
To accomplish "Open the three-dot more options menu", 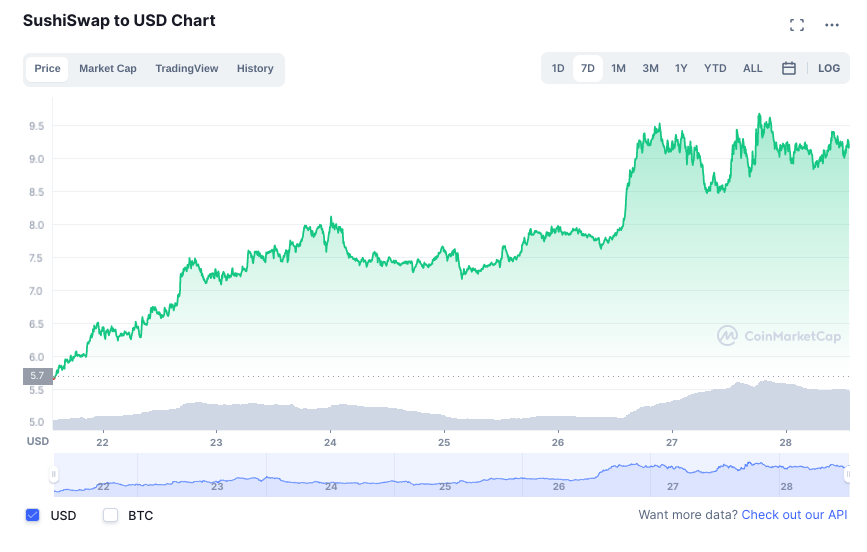I will [832, 25].
